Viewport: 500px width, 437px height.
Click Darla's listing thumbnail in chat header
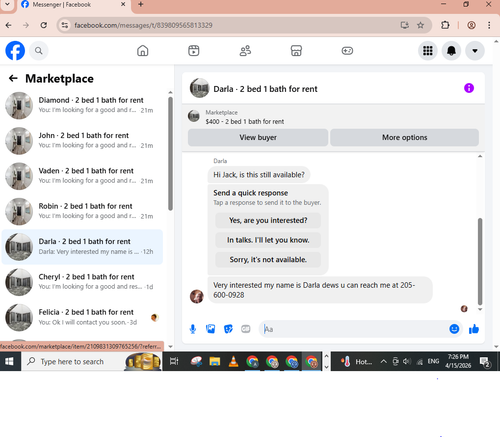coord(199,88)
